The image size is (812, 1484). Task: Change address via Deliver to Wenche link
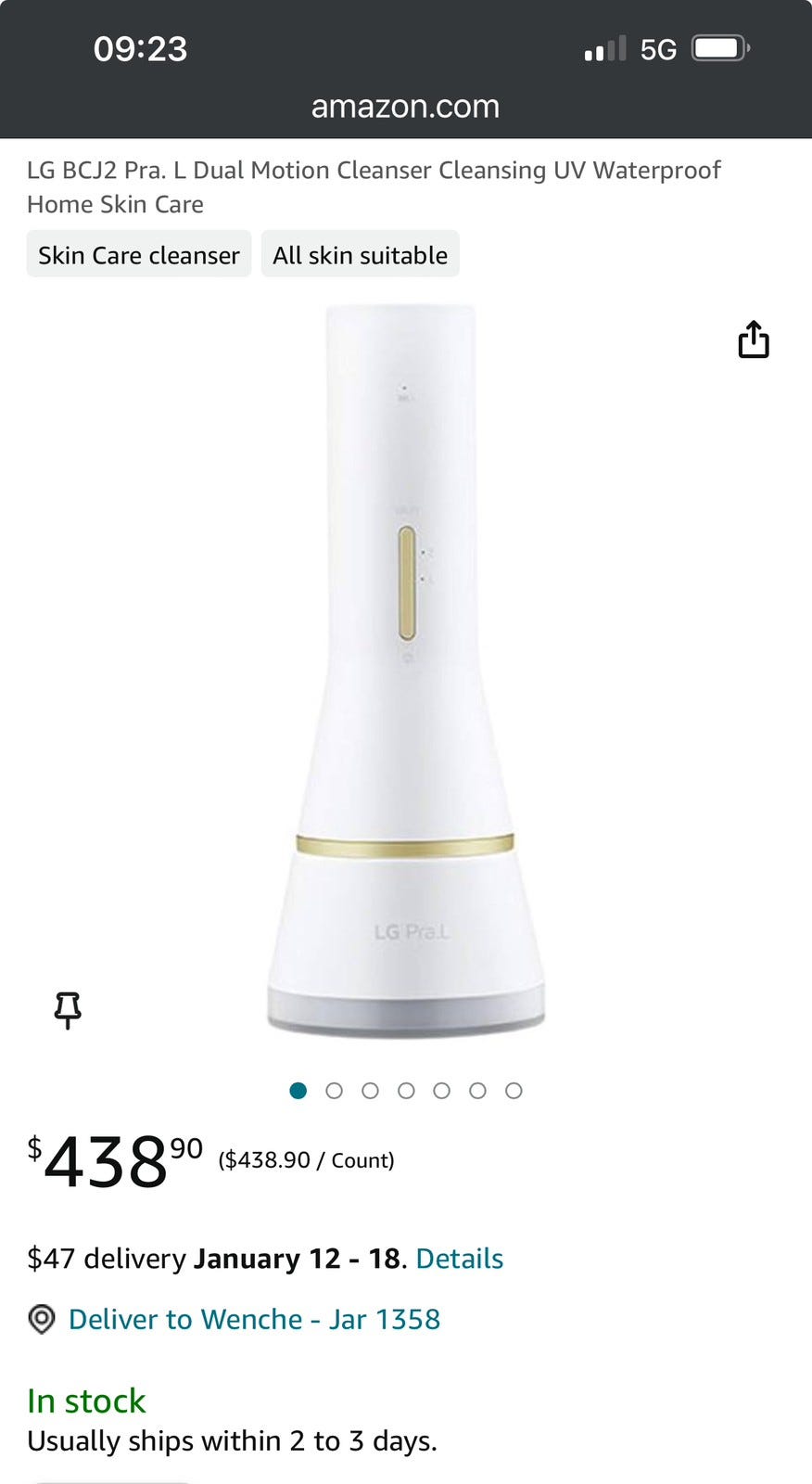point(254,1319)
